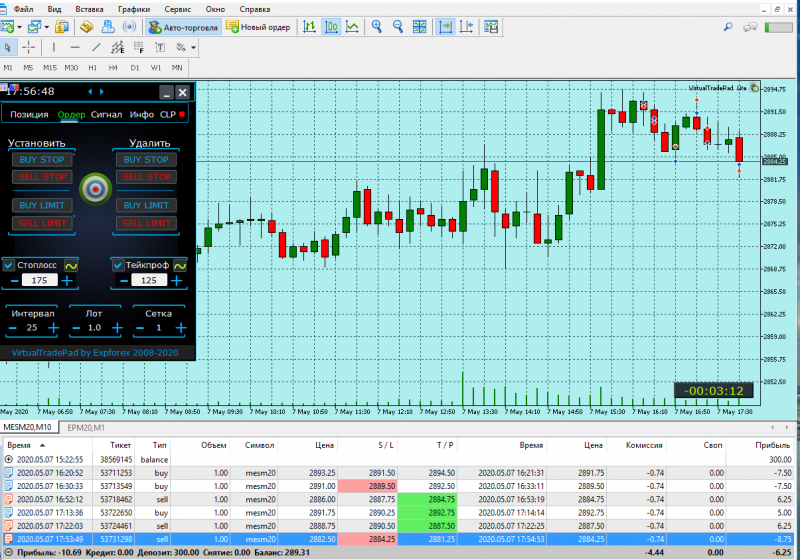
Task: Click the cloud user toolbar icon
Action: (109, 27)
